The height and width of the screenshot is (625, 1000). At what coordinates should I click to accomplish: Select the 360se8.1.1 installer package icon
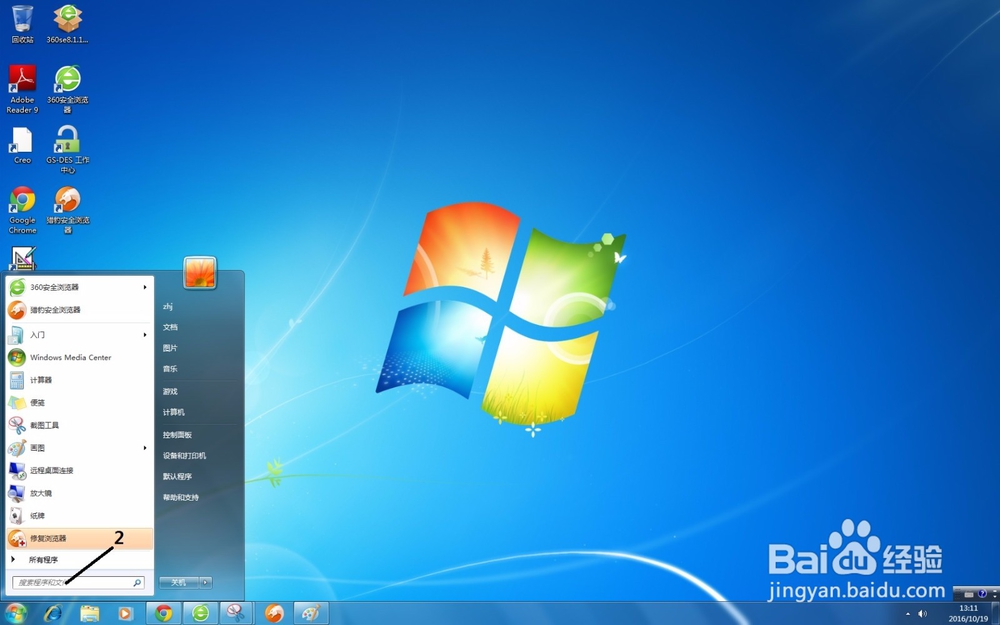tap(67, 24)
